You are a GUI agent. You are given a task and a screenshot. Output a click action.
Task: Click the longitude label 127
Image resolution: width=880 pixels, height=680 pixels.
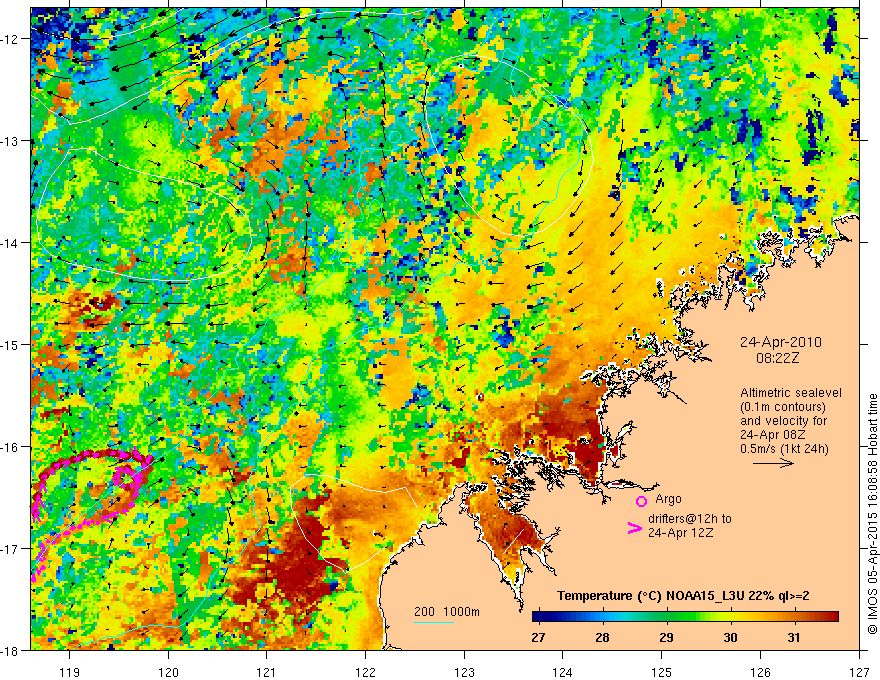coord(859,672)
